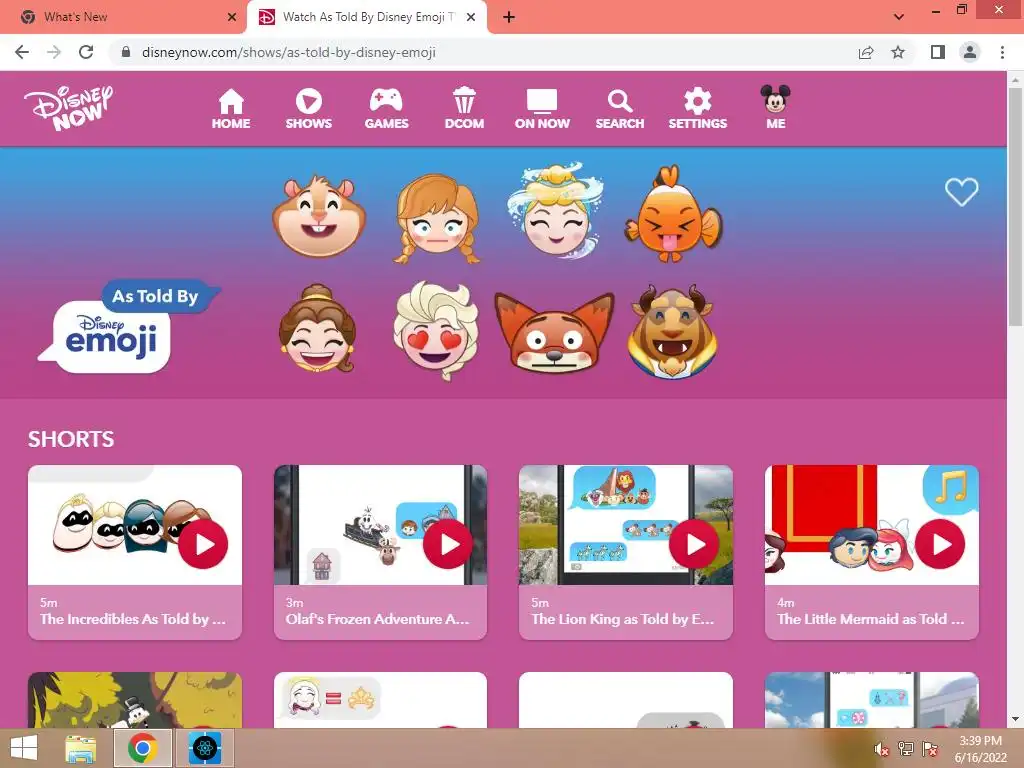Click 'The Incredibles As Told by ...' title
1024x768 pixels.
pos(133,619)
